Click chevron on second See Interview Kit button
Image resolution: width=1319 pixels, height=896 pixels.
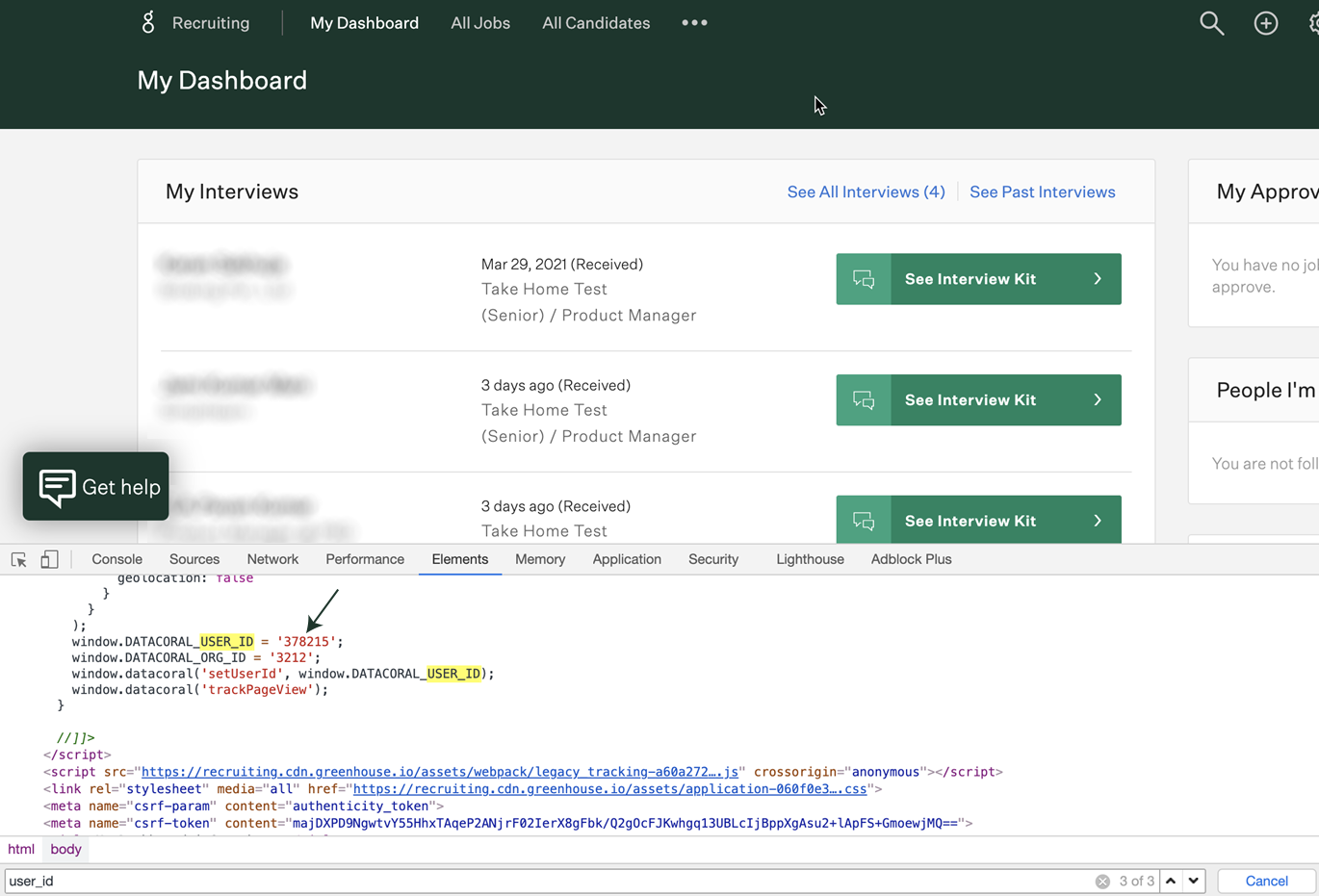click(x=1098, y=399)
